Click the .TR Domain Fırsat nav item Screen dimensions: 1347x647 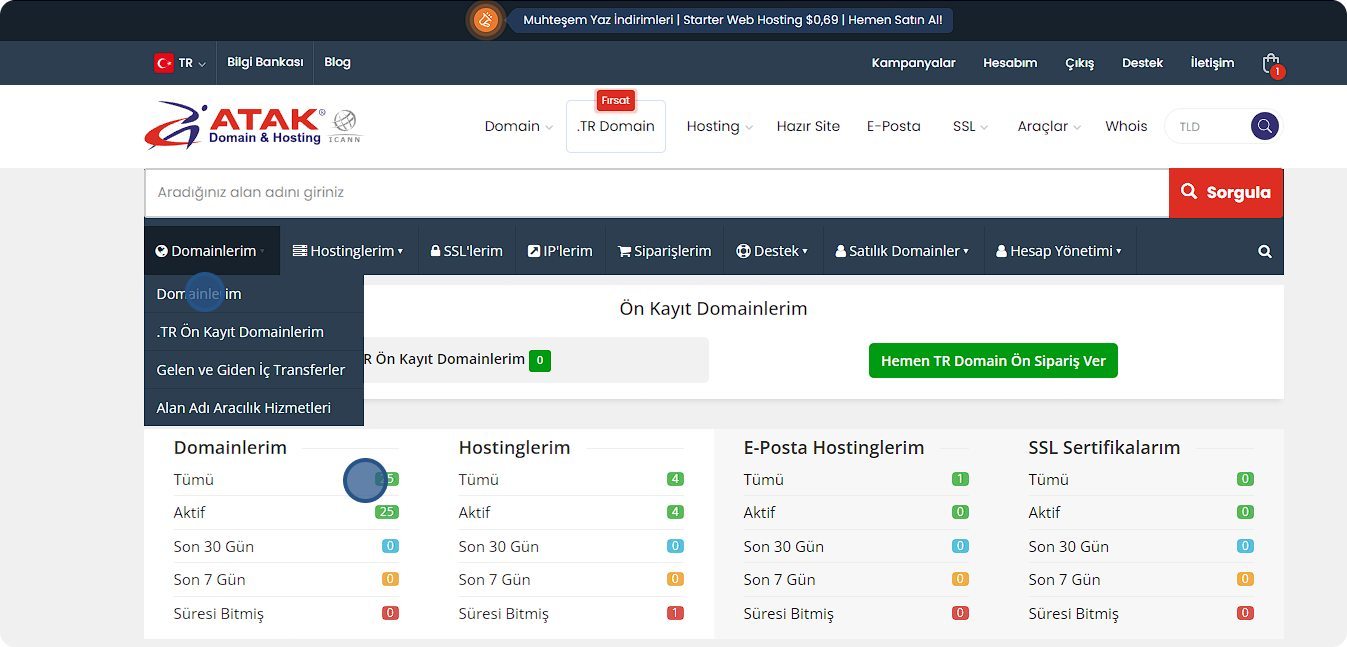point(615,126)
